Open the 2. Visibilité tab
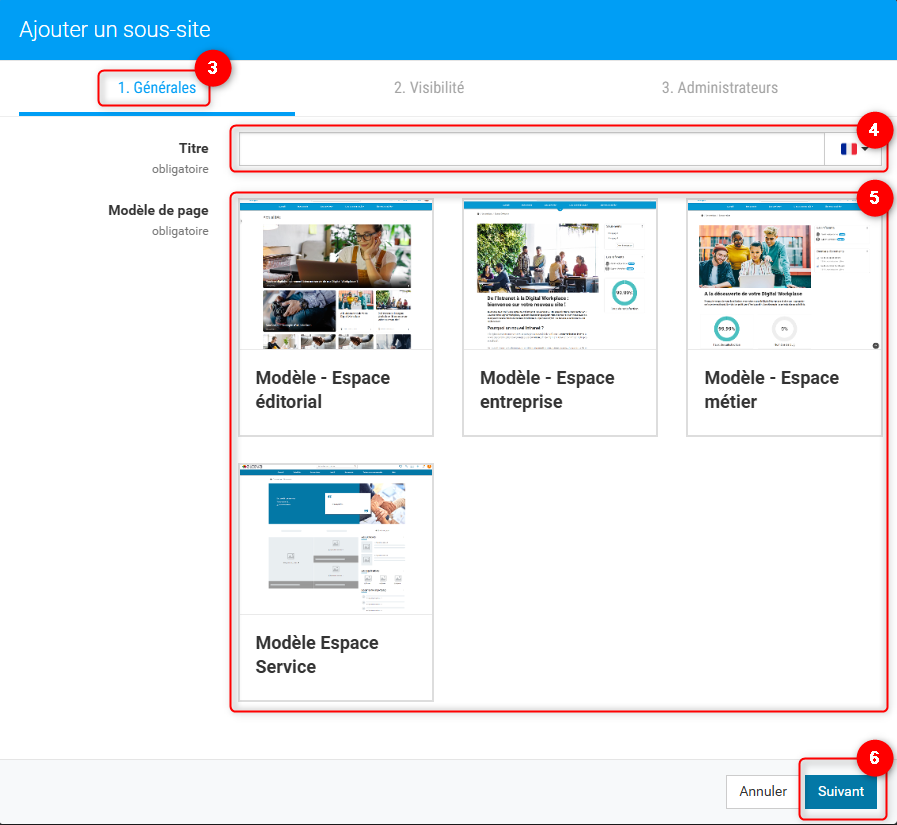Image resolution: width=897 pixels, height=825 pixels. [x=428, y=88]
